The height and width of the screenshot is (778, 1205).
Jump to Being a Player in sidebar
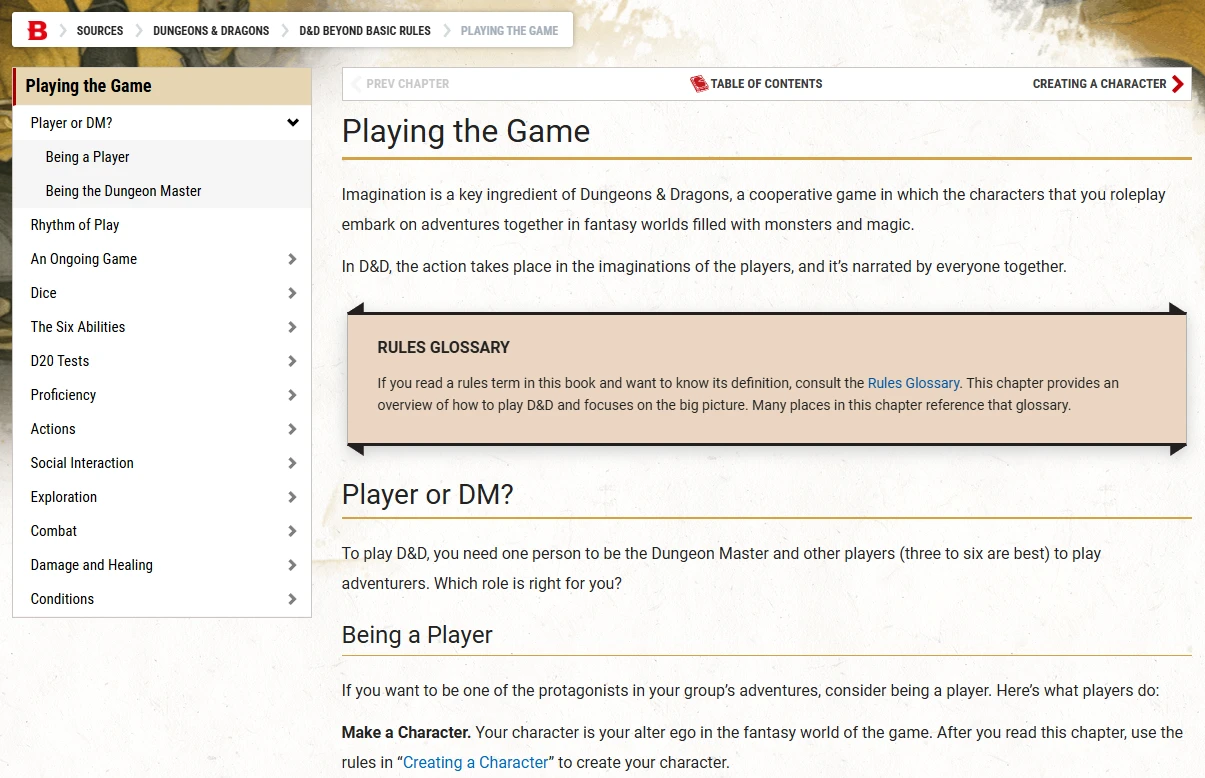pyautogui.click(x=87, y=157)
